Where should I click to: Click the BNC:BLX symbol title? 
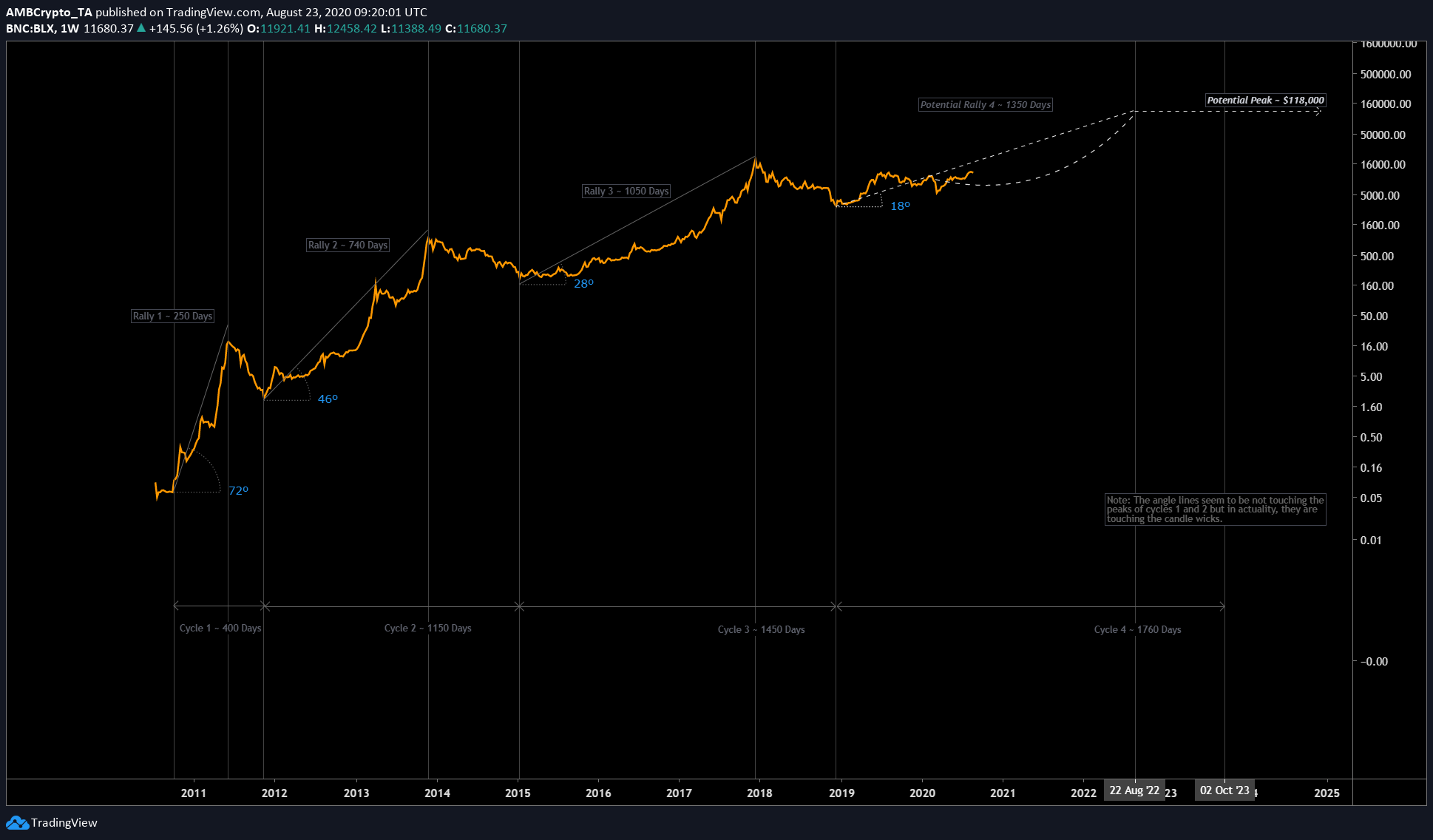pyautogui.click(x=30, y=28)
